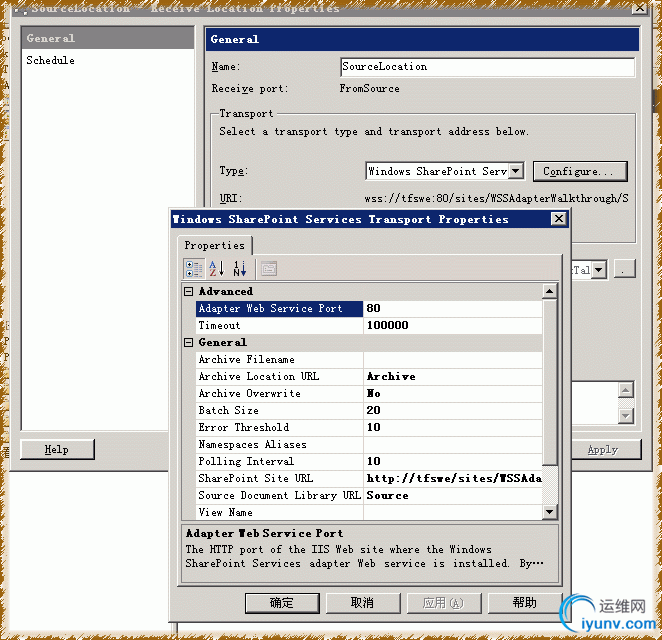Viewport: 662px width, 640px height.
Task: Select the Archive Filename property
Action: tap(369, 360)
